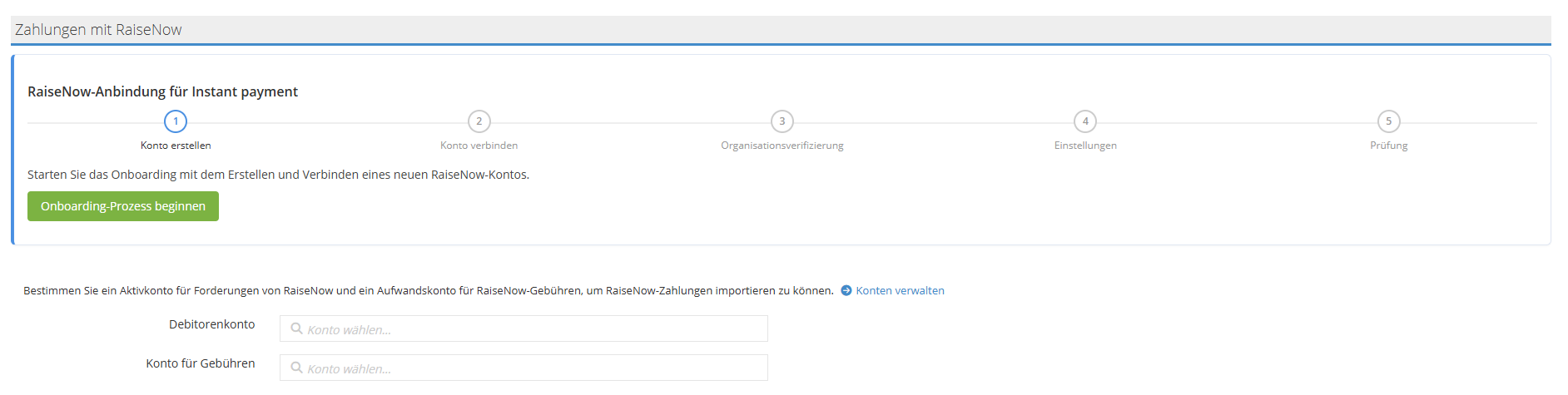The image size is (1568, 395).
Task: Click the arrow icon before Konten verwalten
Action: [x=846, y=290]
